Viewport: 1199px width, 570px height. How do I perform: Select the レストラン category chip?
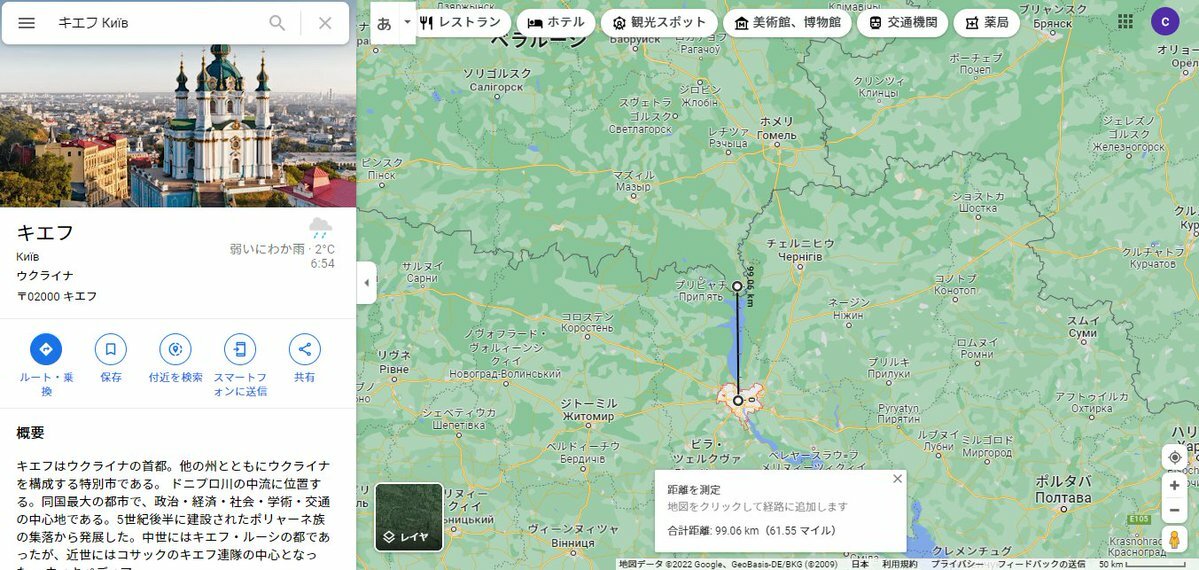(463, 23)
